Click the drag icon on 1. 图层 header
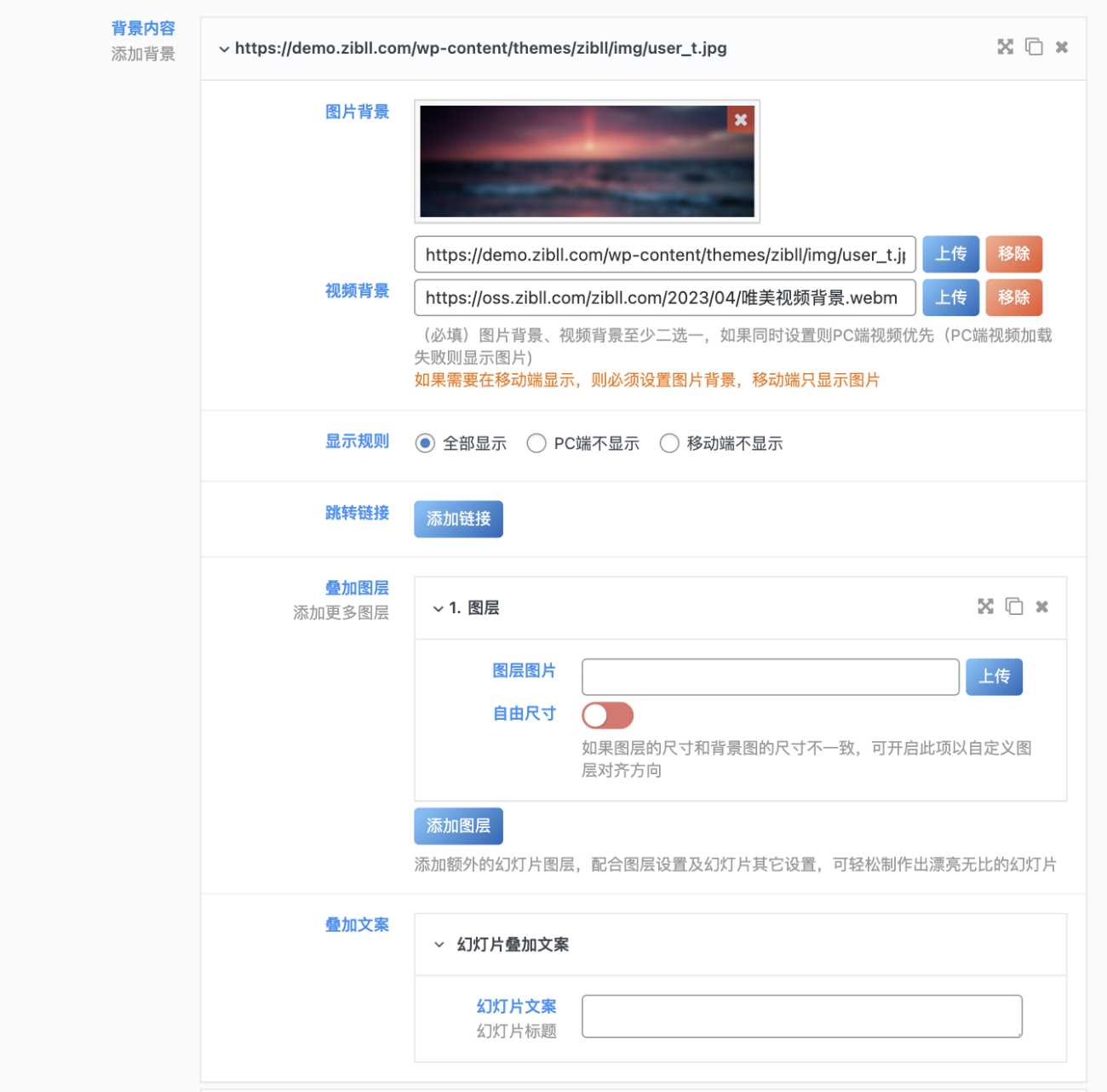 pyautogui.click(x=985, y=606)
